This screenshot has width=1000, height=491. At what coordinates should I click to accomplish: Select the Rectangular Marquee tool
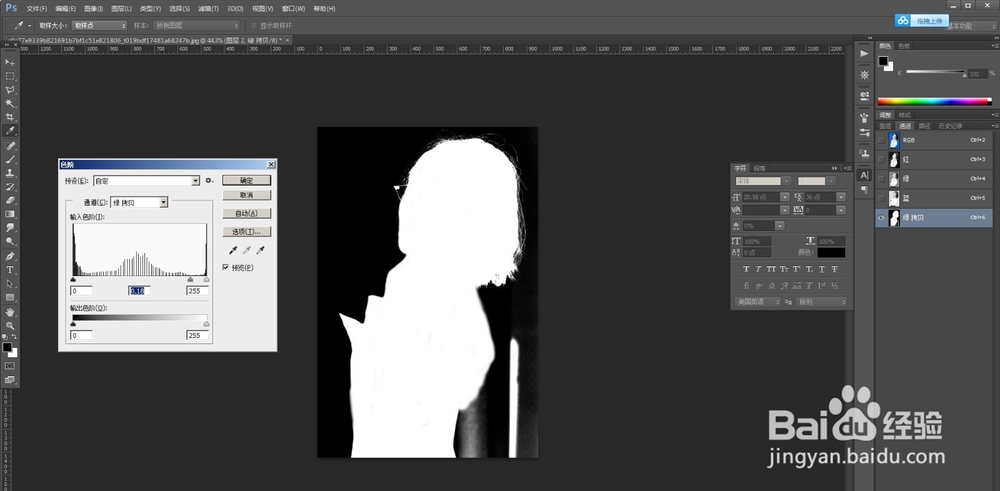coord(10,76)
